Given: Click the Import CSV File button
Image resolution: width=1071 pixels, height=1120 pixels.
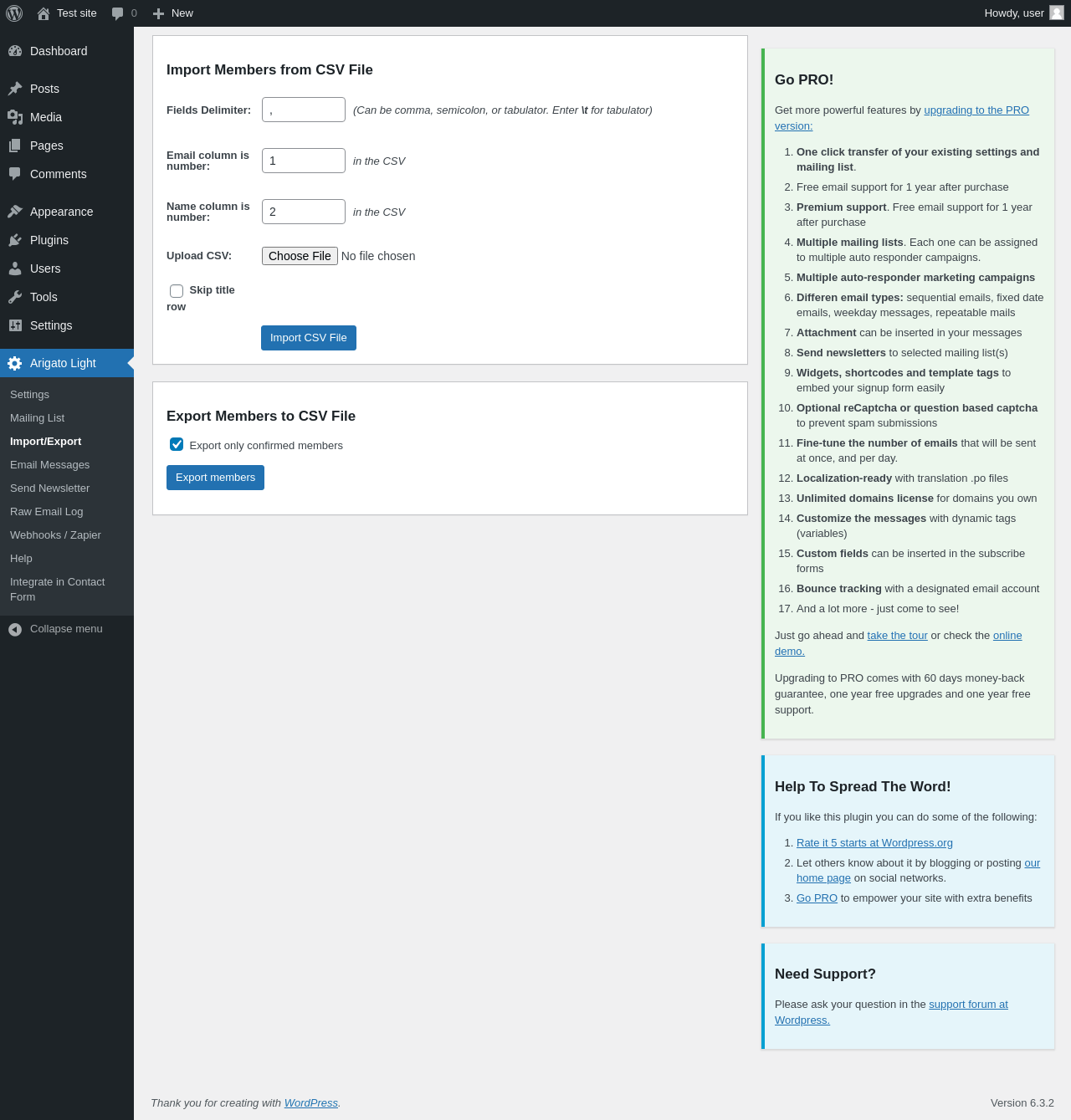Looking at the screenshot, I should coord(309,338).
